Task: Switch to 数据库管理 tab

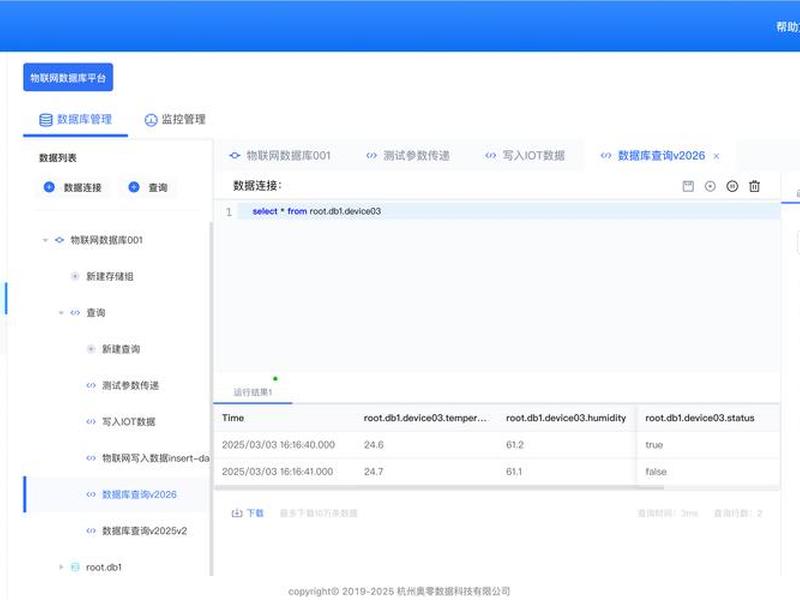Action: click(76, 120)
